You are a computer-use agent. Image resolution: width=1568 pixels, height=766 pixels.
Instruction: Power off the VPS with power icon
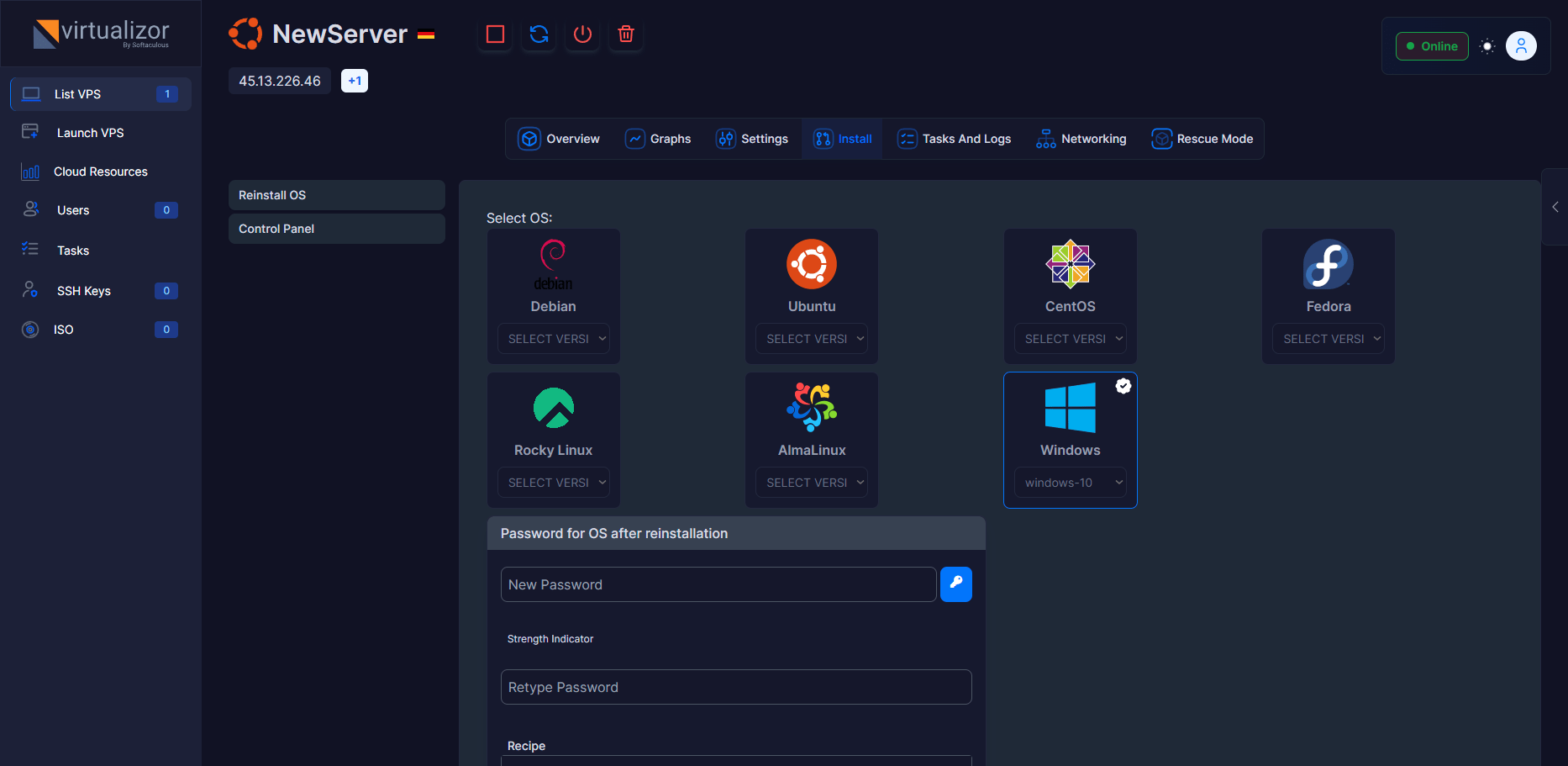click(582, 34)
